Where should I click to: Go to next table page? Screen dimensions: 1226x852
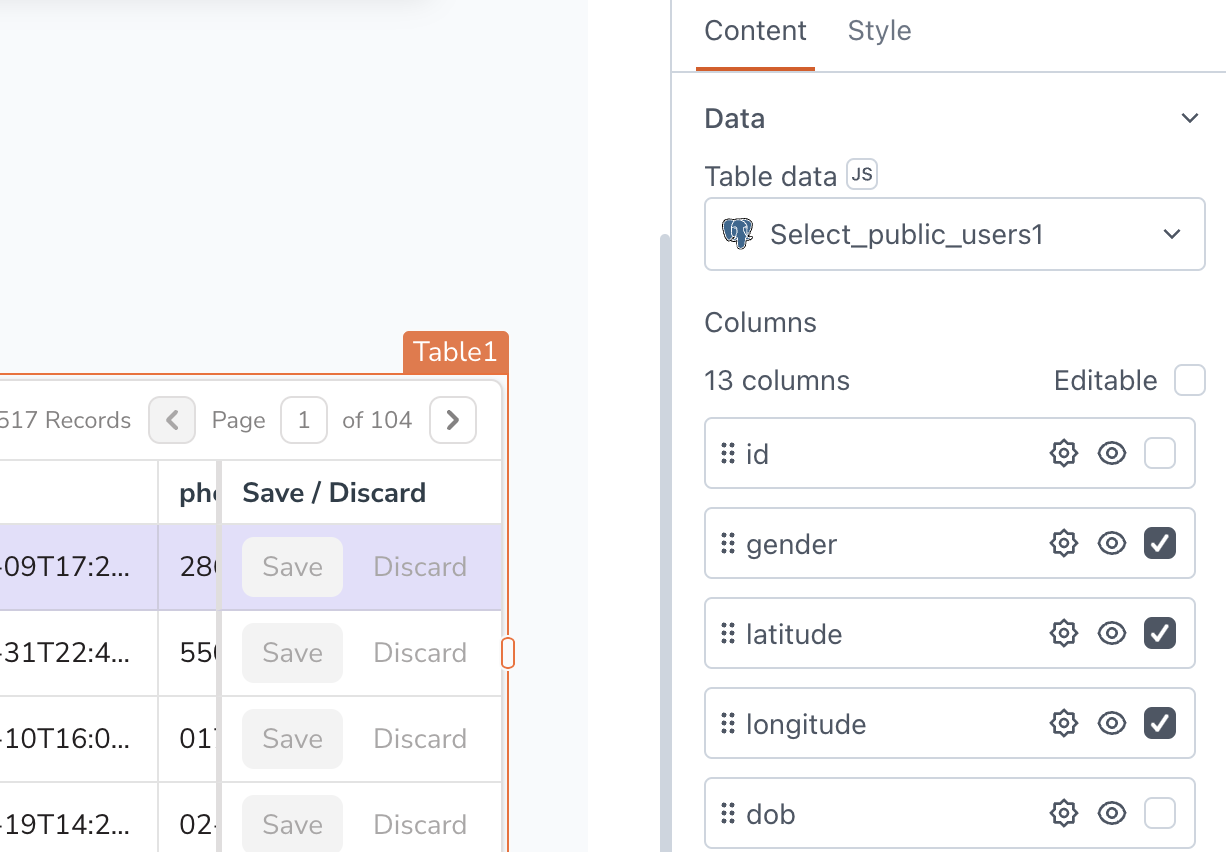[453, 420]
